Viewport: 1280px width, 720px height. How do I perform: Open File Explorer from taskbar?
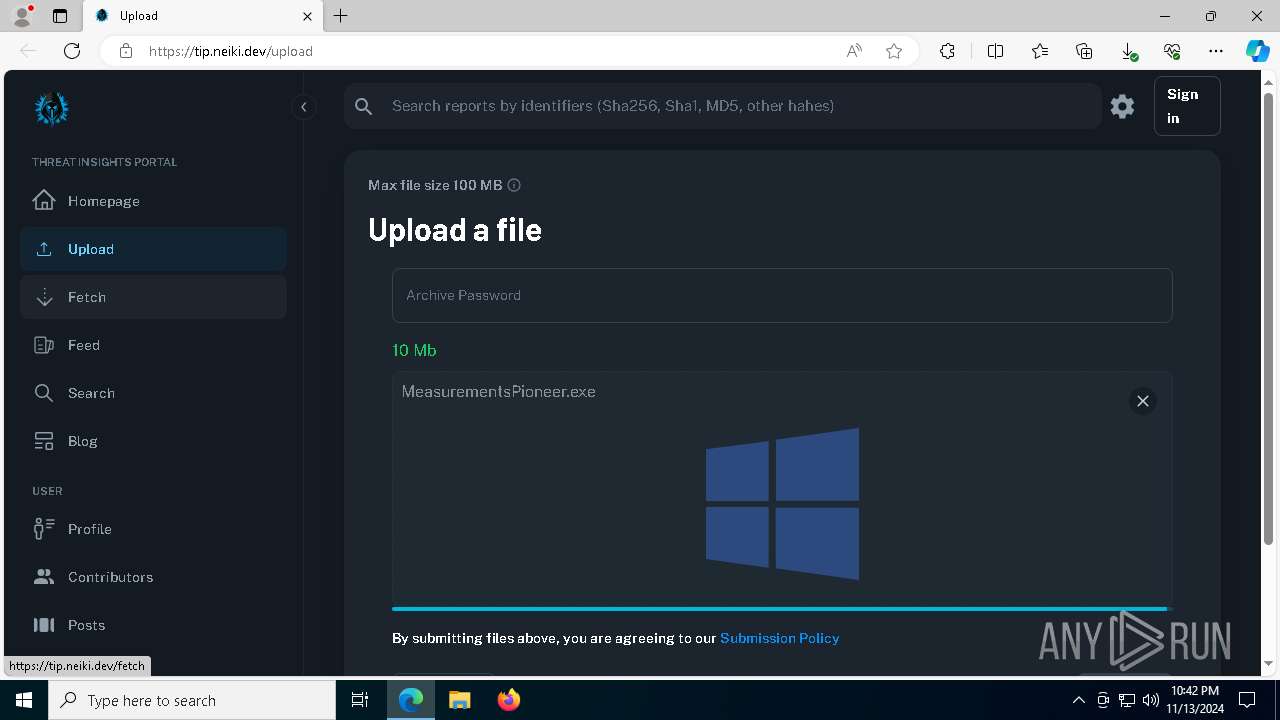[x=460, y=700]
